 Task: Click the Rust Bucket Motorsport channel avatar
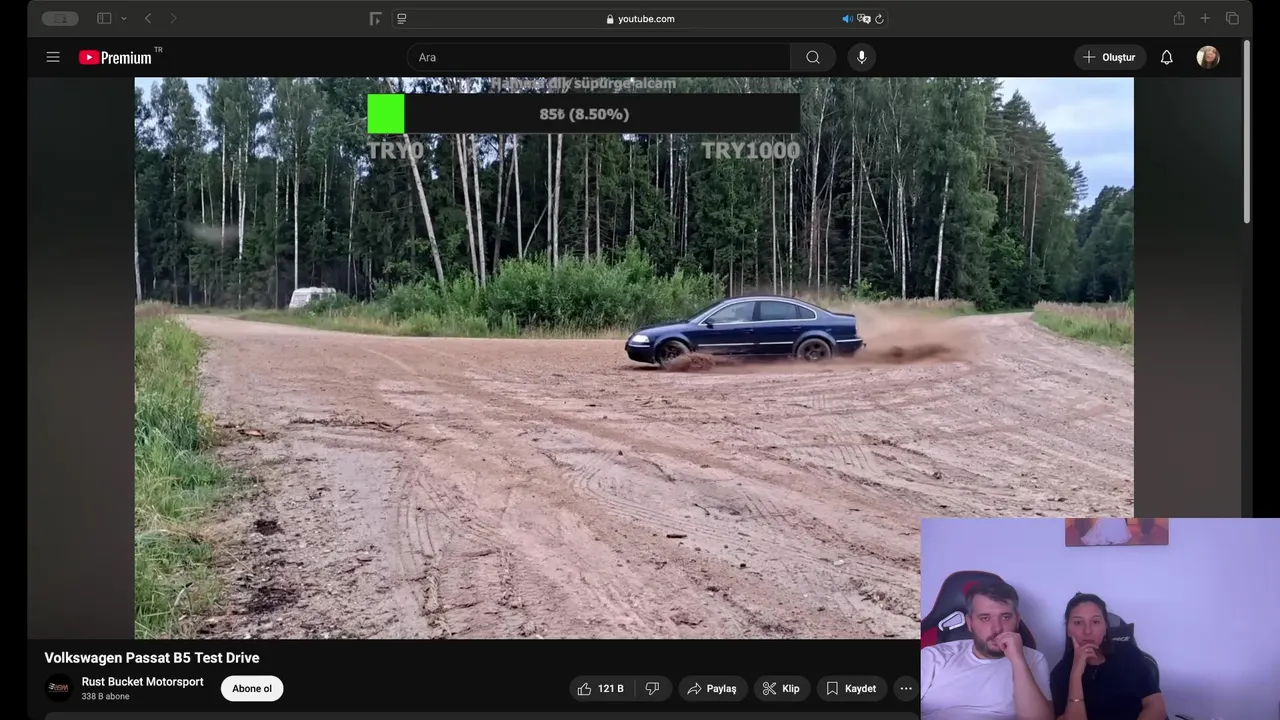pyautogui.click(x=59, y=688)
